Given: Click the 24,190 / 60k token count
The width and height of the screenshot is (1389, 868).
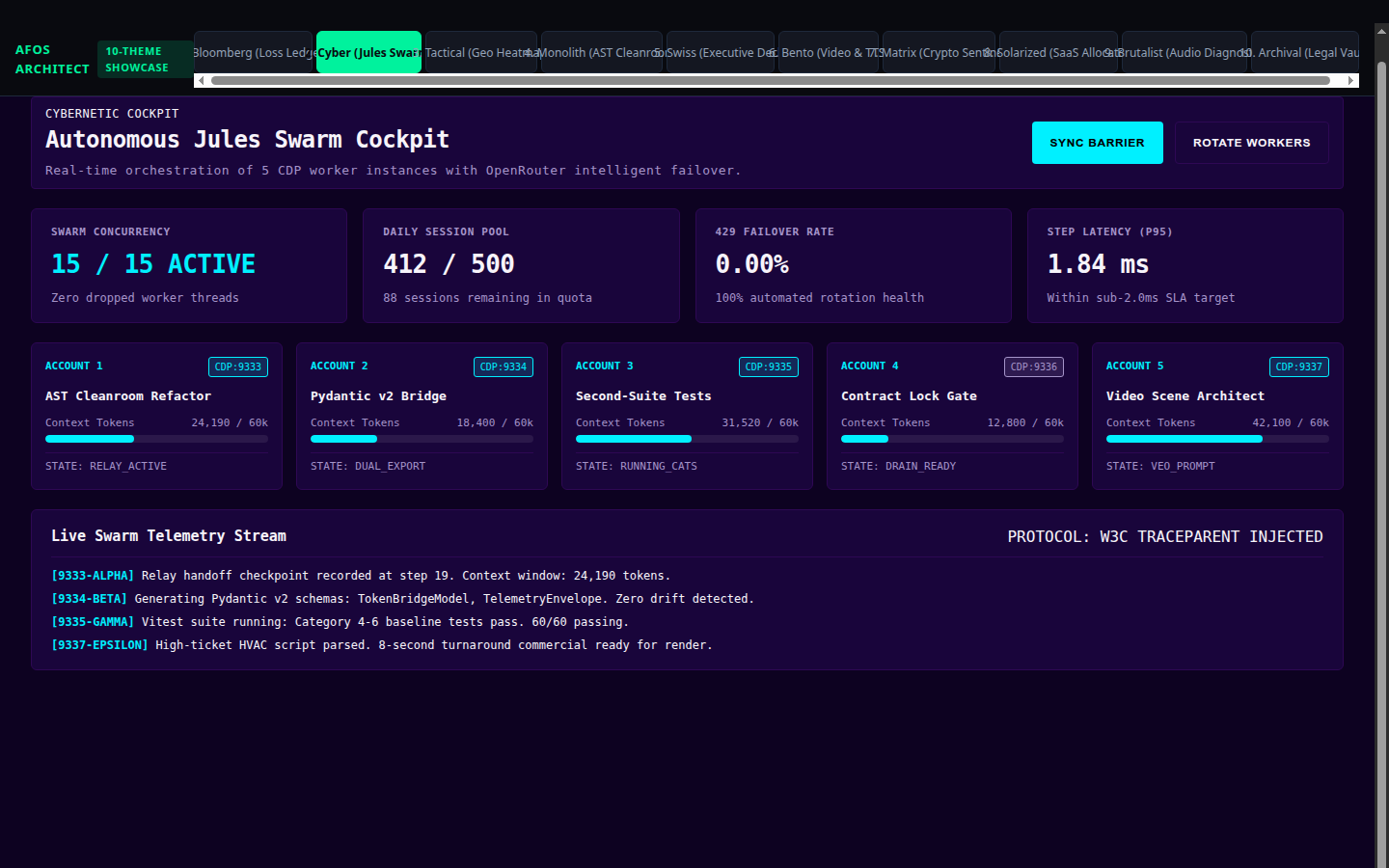Looking at the screenshot, I should pos(230,422).
